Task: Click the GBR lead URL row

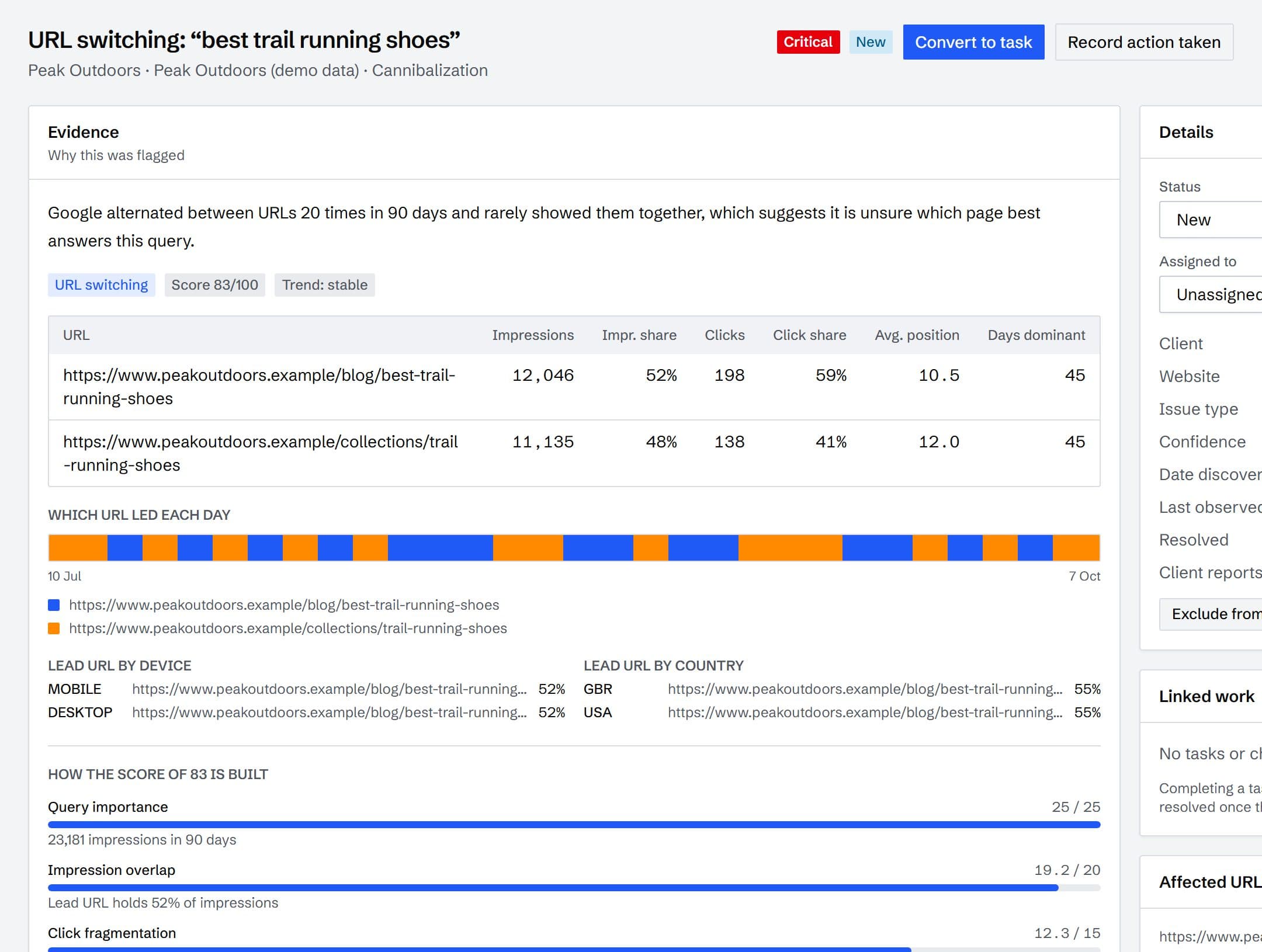Action: (842, 689)
